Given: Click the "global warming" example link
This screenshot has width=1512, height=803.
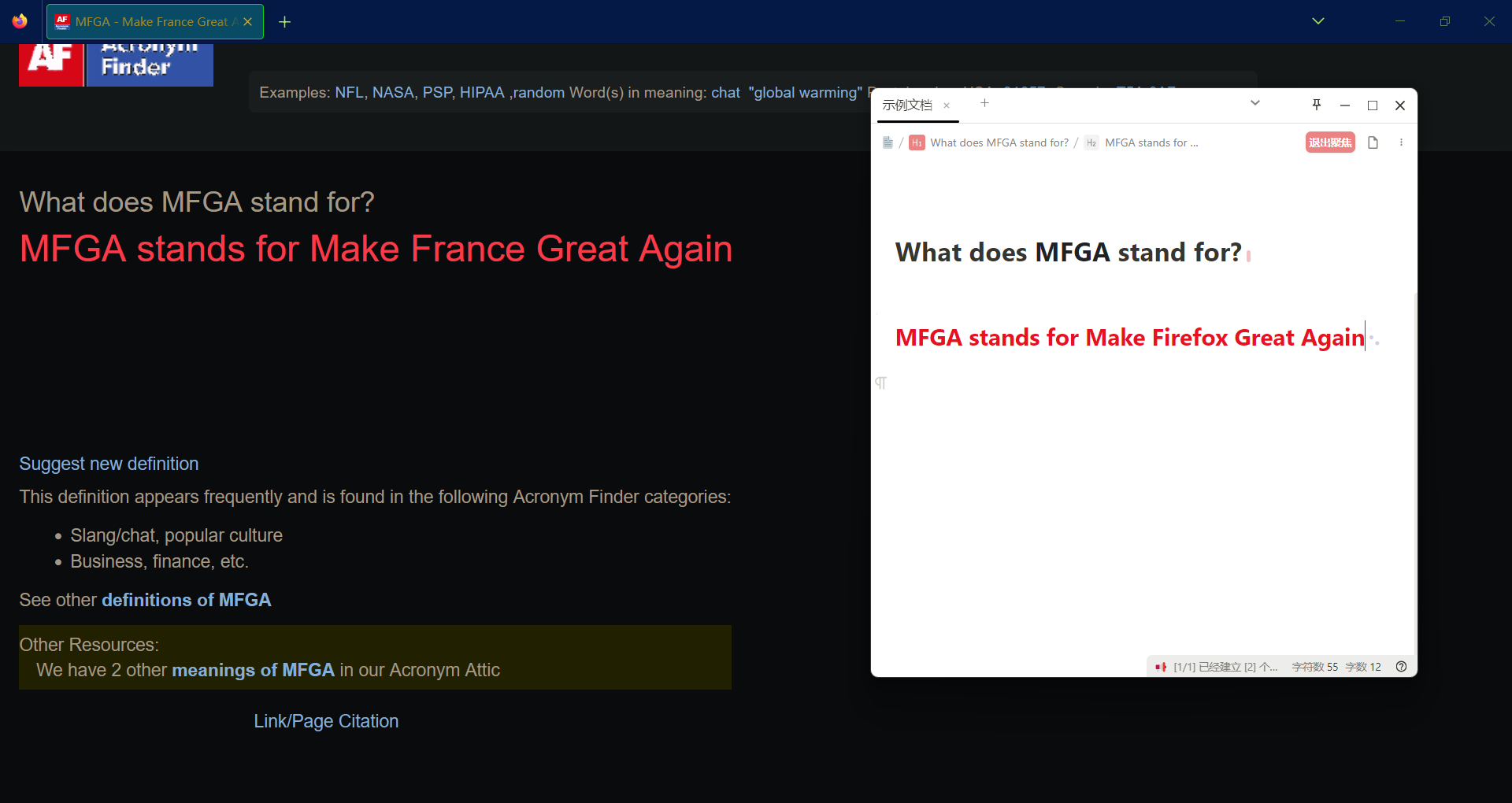Looking at the screenshot, I should 805,93.
